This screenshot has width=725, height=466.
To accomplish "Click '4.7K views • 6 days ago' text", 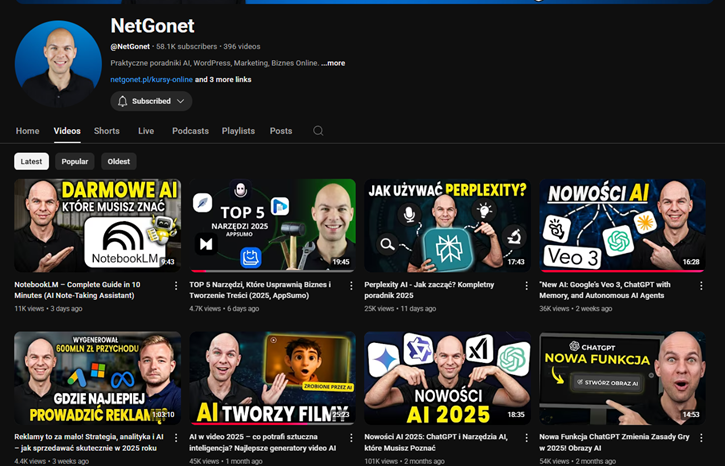I will click(x=224, y=308).
